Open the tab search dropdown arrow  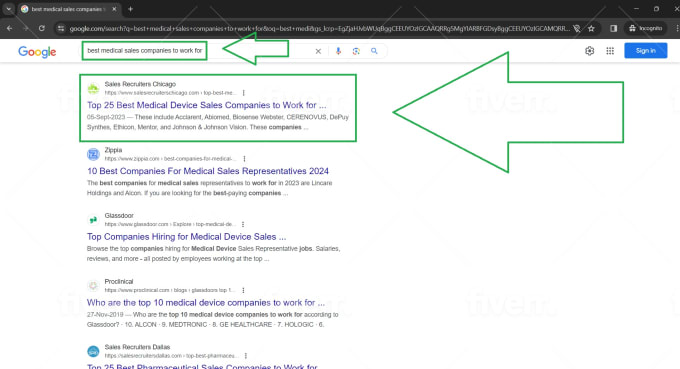click(x=8, y=9)
